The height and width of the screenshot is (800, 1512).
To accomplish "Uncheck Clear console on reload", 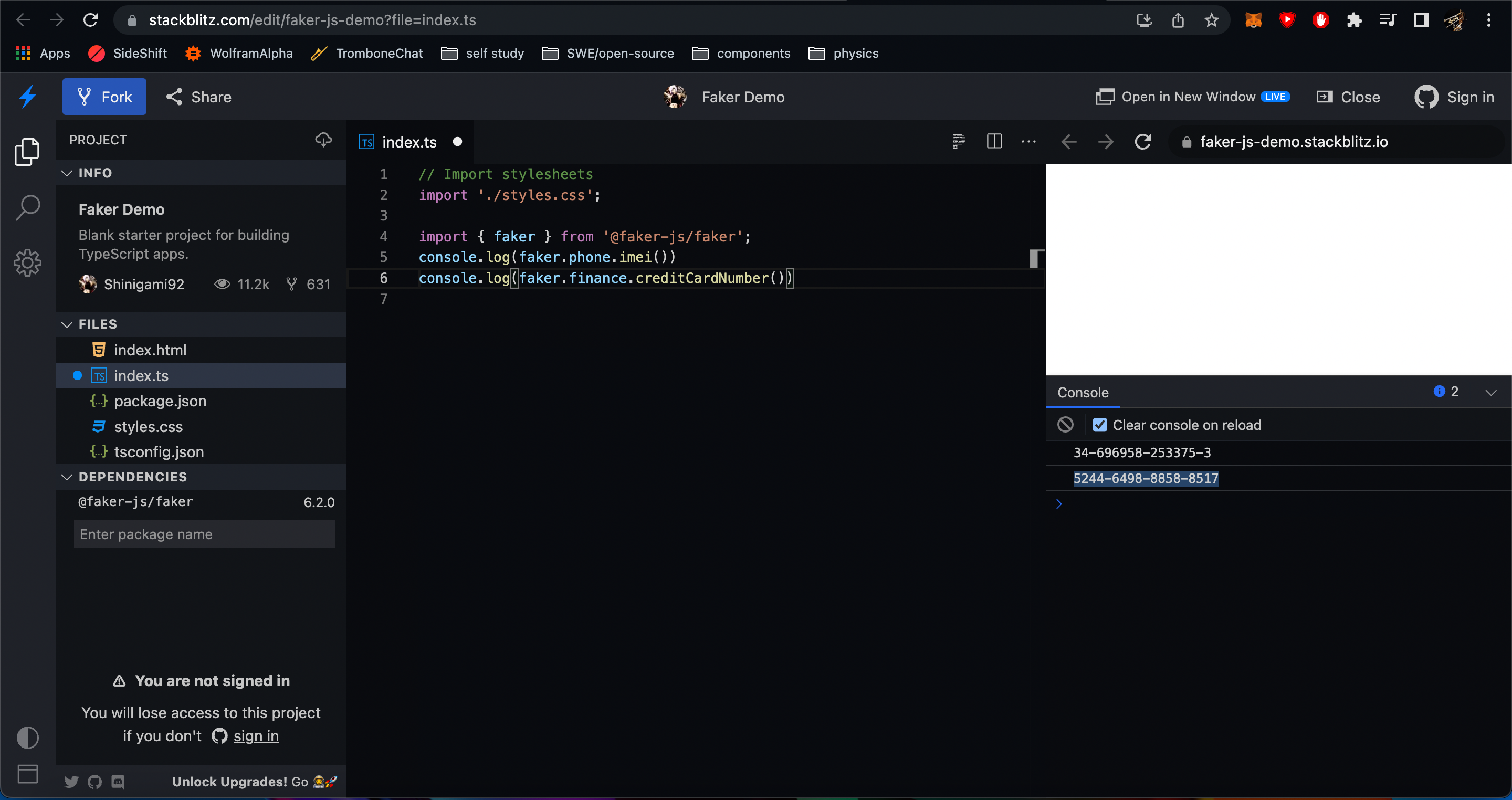I will click(x=1099, y=424).
